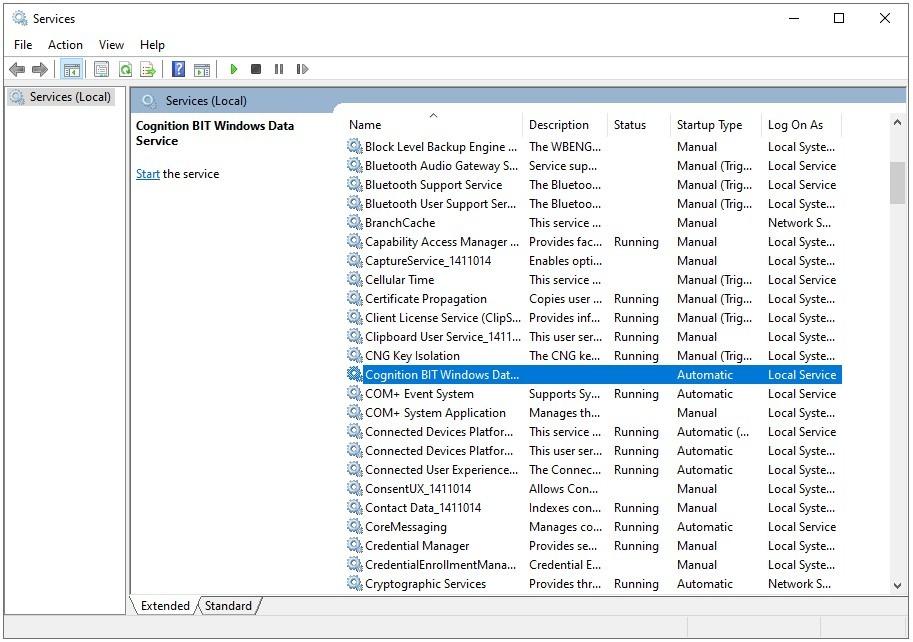Click the scrollbar down arrow on the right
The image size is (913, 642).
tap(897, 584)
